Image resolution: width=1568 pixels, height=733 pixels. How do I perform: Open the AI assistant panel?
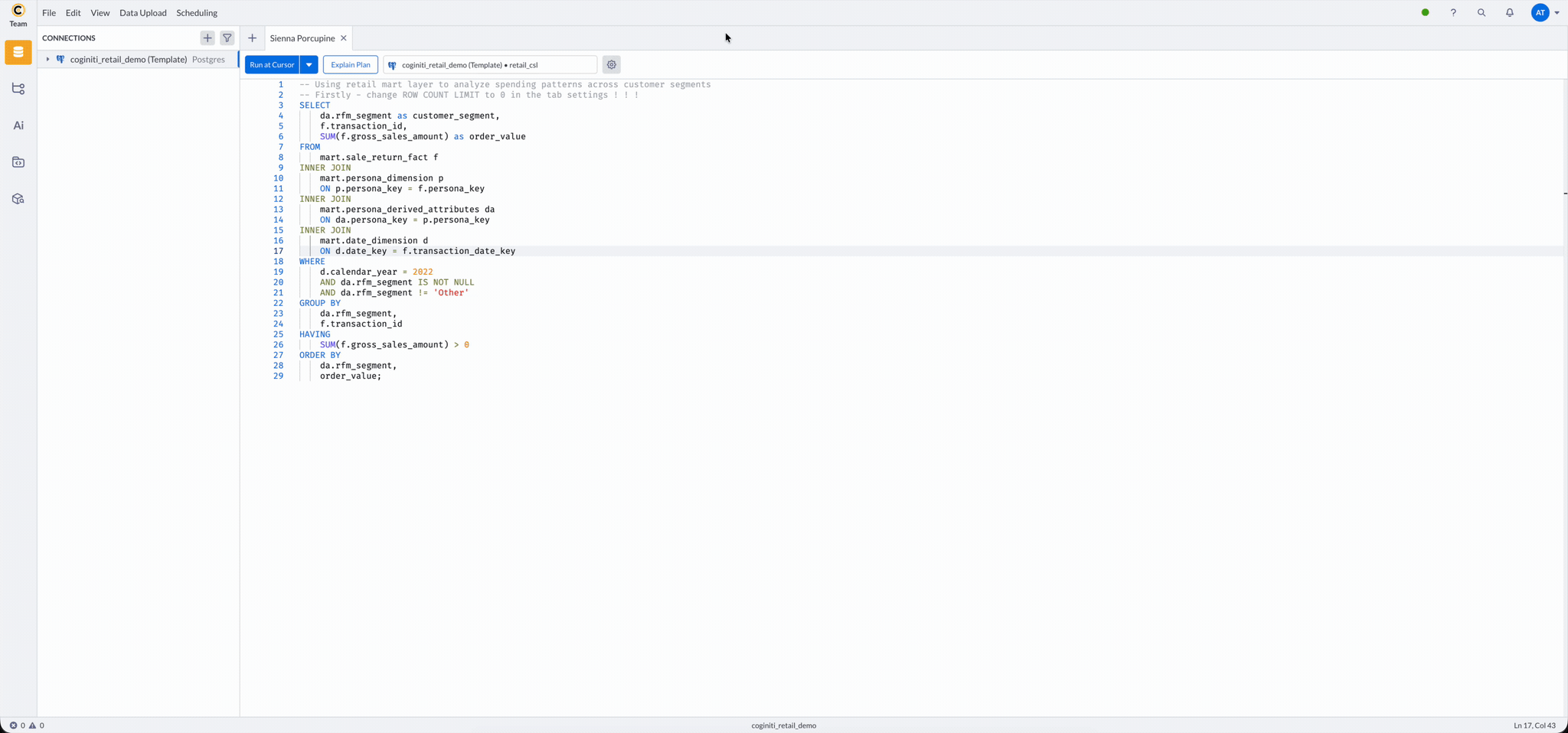[x=18, y=125]
